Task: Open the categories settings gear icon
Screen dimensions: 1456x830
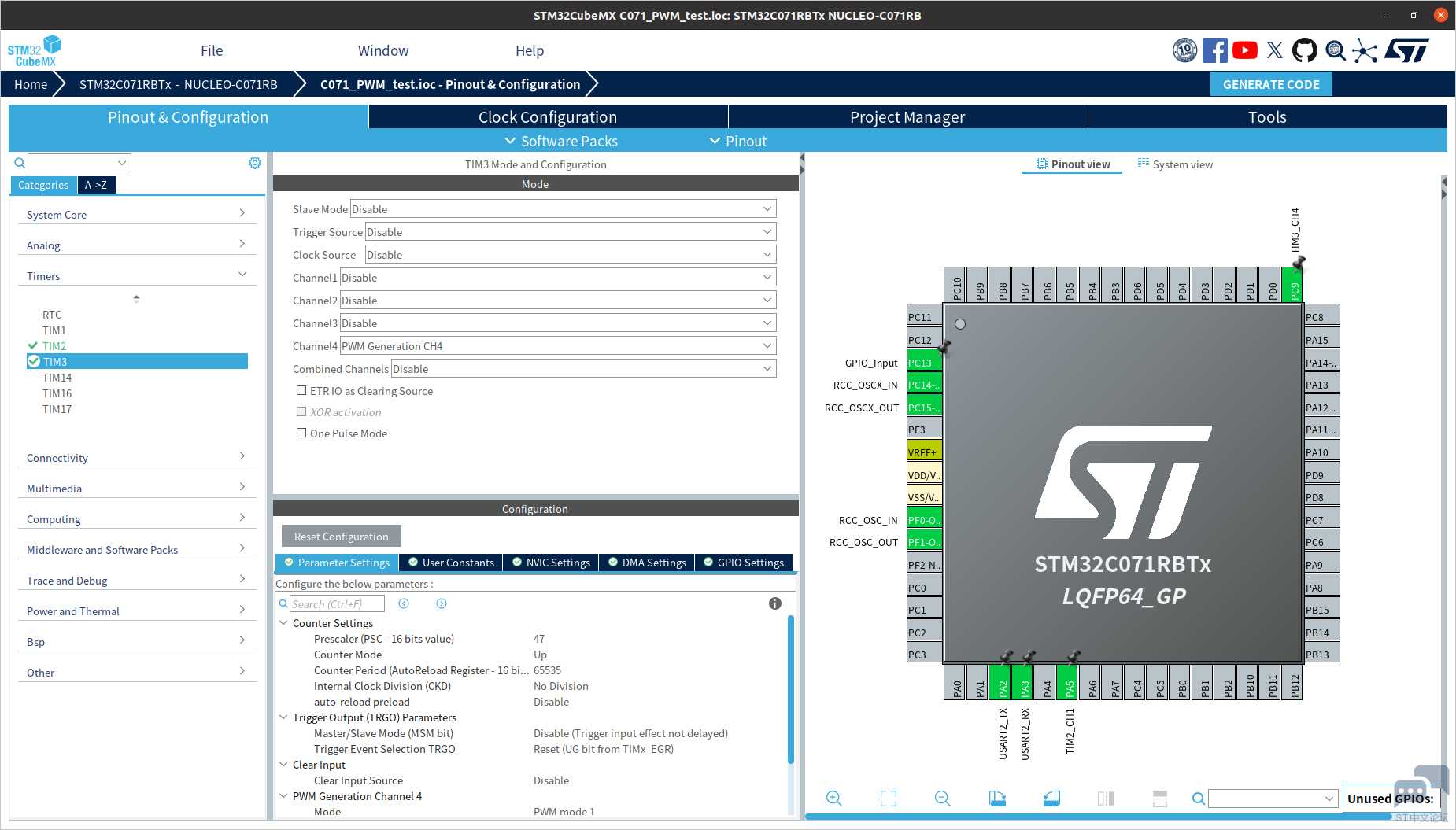Action: pos(255,163)
